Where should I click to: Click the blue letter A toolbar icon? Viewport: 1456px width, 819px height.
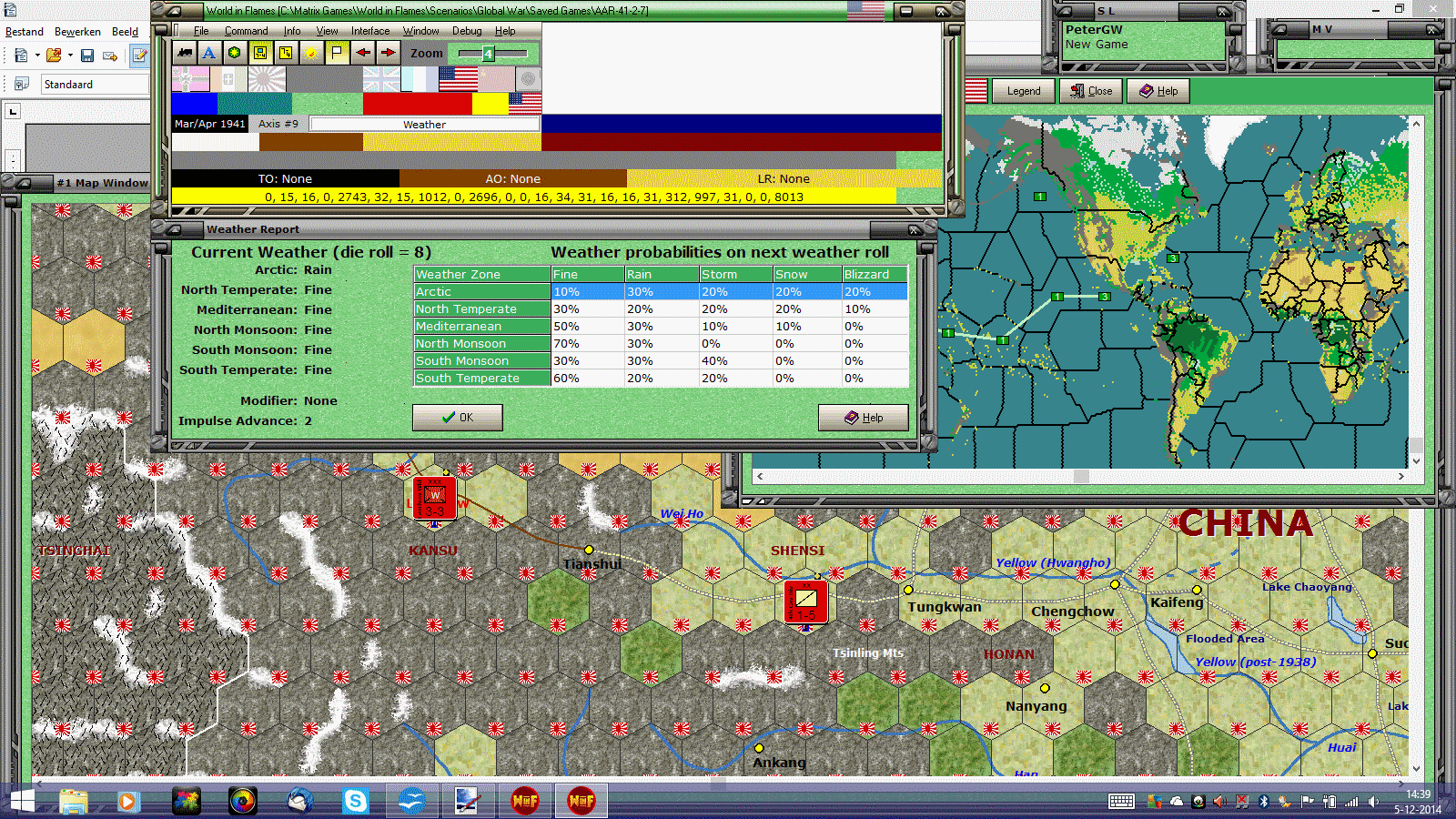click(209, 53)
